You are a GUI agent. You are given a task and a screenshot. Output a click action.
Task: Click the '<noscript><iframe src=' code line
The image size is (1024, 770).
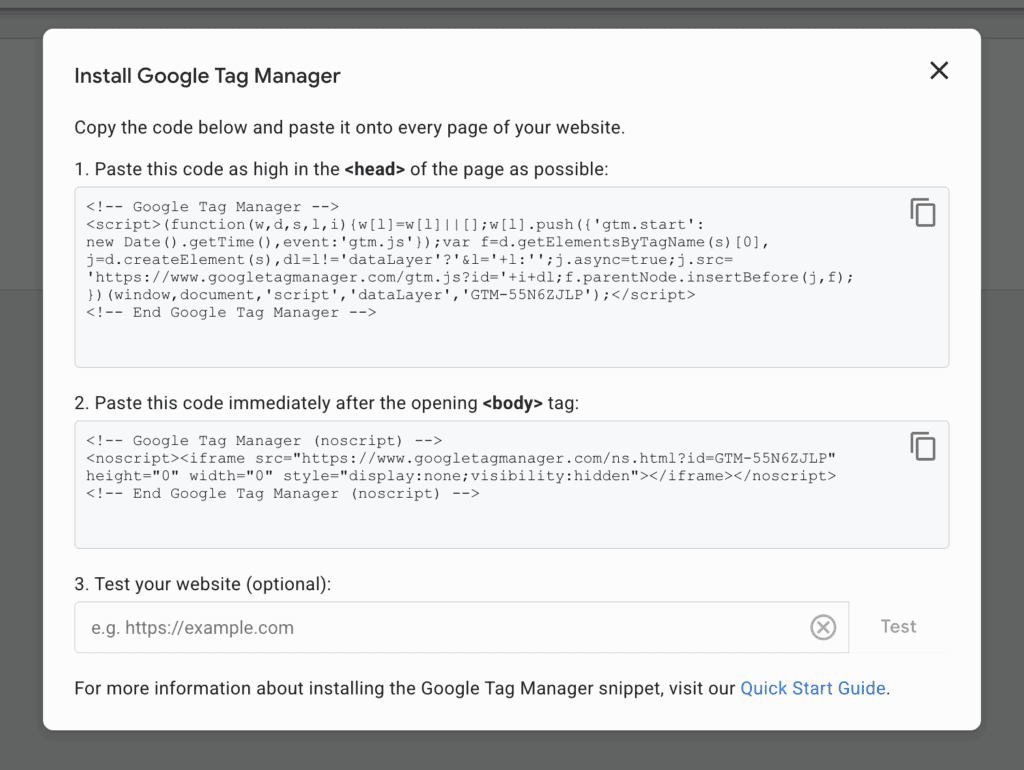point(460,458)
